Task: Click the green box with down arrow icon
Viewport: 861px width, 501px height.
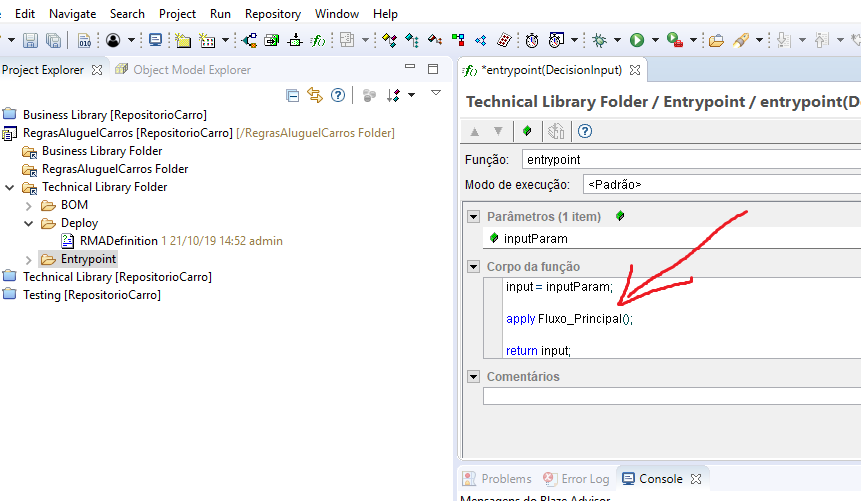Action: (x=295, y=40)
